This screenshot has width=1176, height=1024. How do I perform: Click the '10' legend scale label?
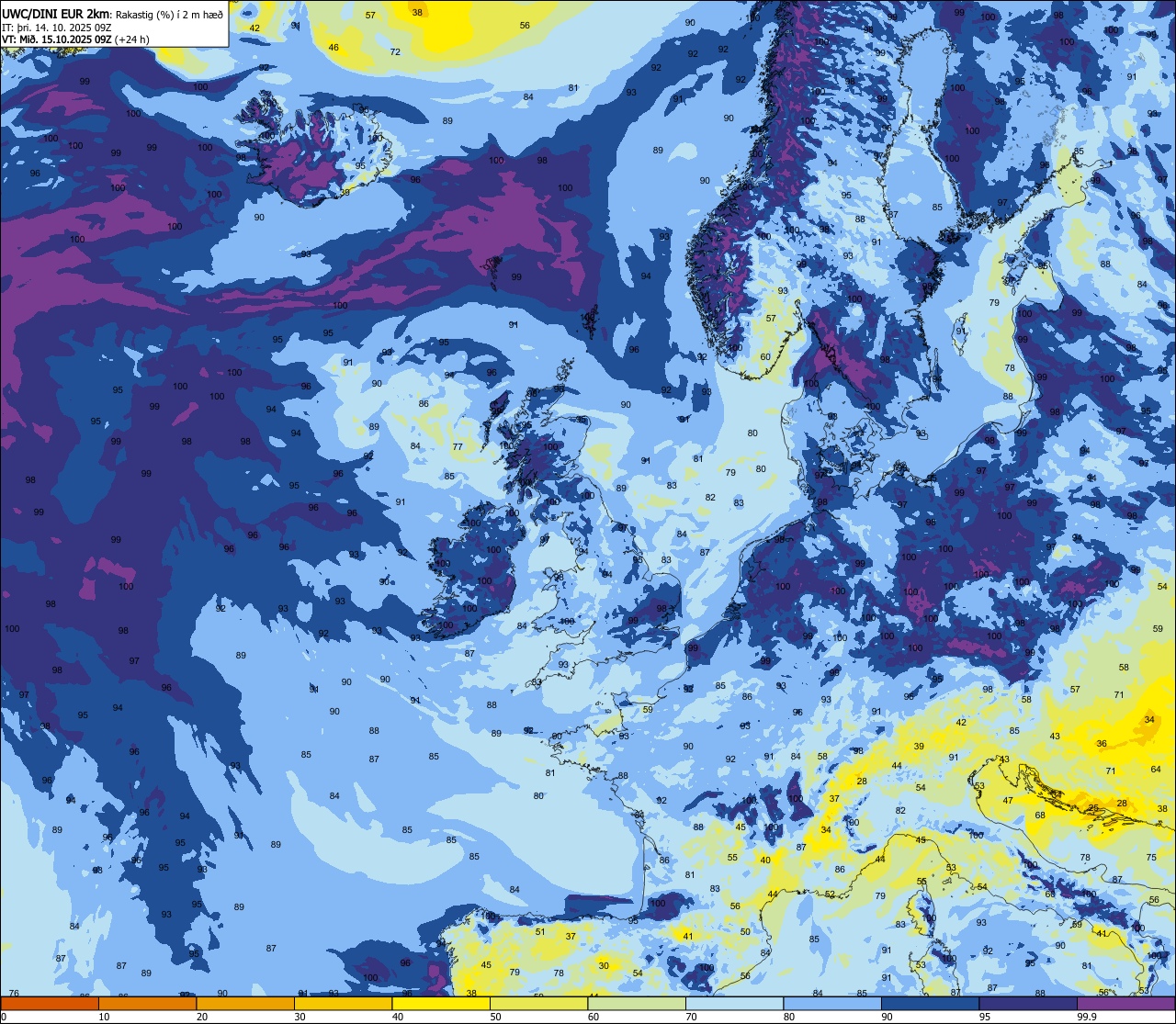(x=104, y=1017)
